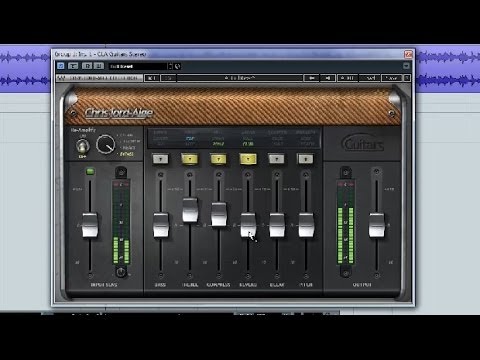
Task: Click the Output fader handle
Action: click(377, 225)
